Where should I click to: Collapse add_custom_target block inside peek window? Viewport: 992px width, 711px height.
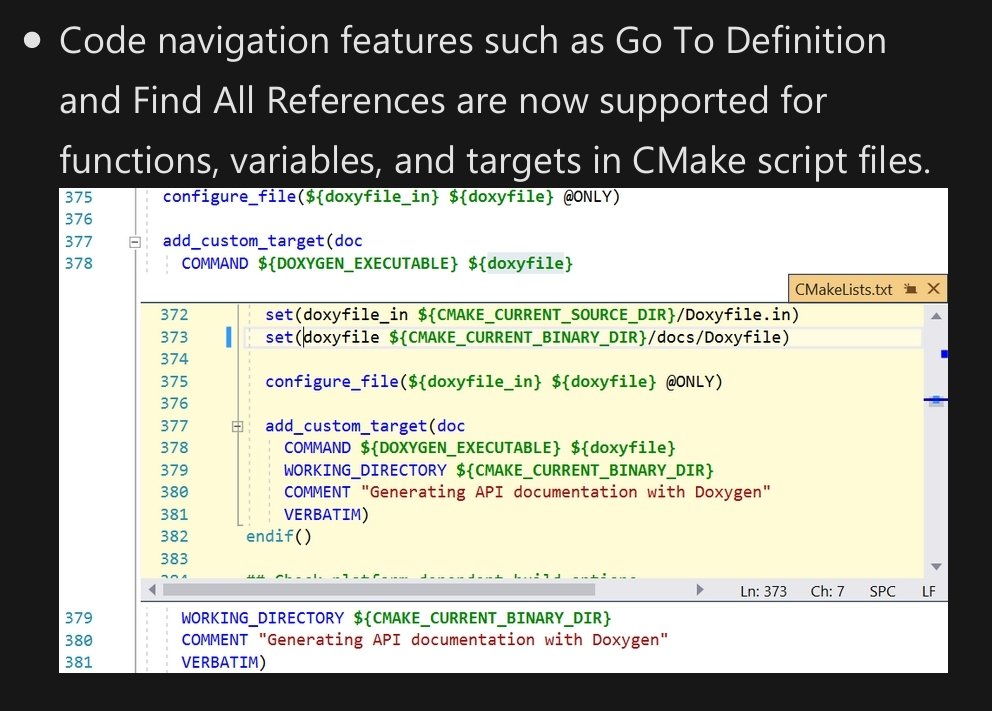(x=237, y=426)
